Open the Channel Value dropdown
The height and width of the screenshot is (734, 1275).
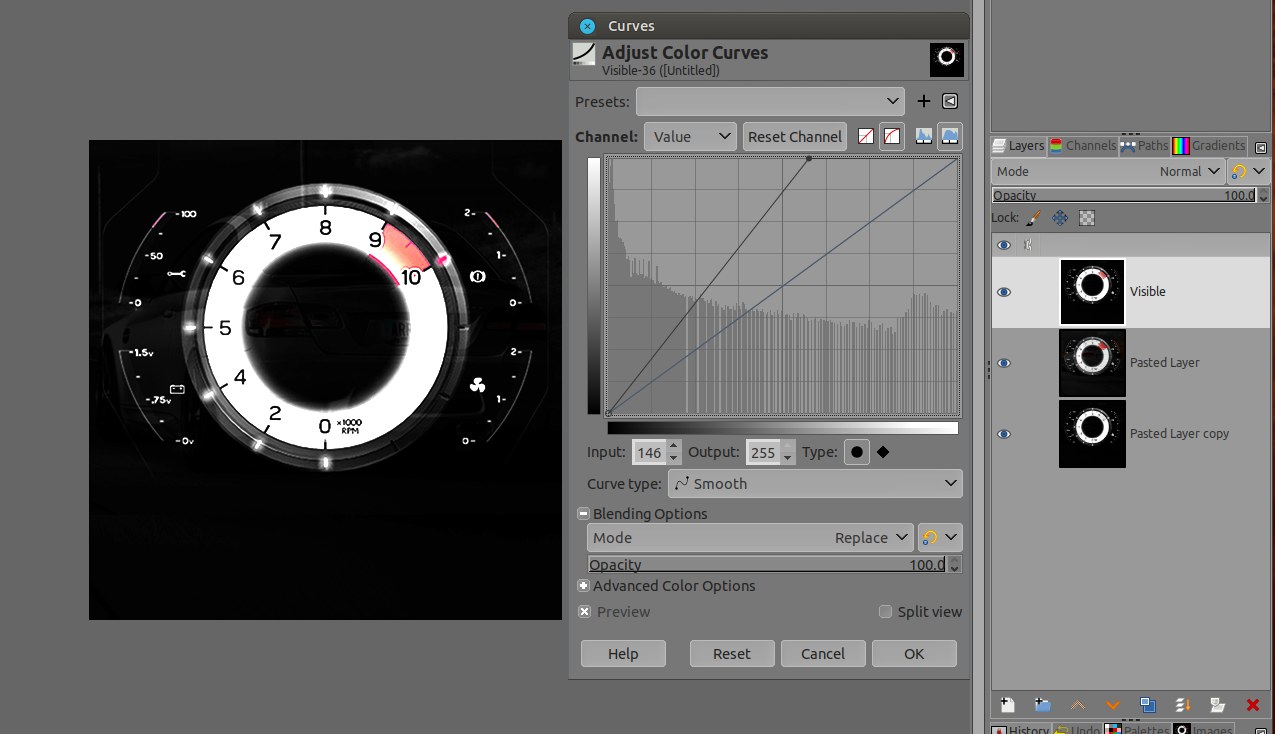[690, 137]
